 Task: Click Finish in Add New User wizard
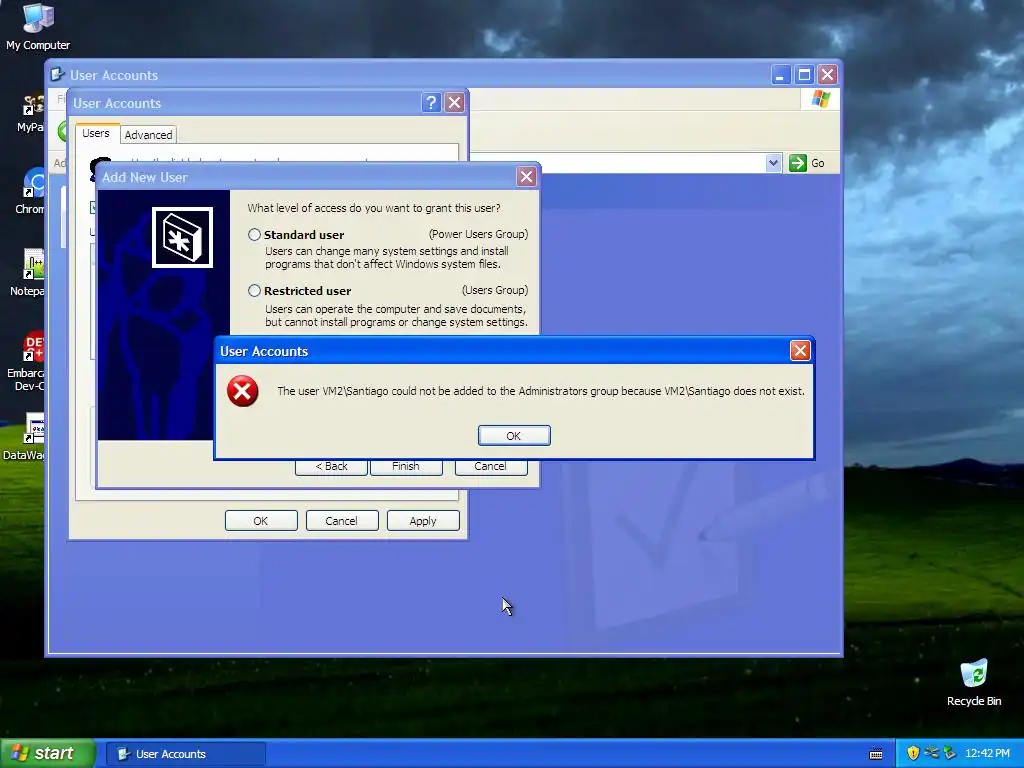tap(406, 467)
